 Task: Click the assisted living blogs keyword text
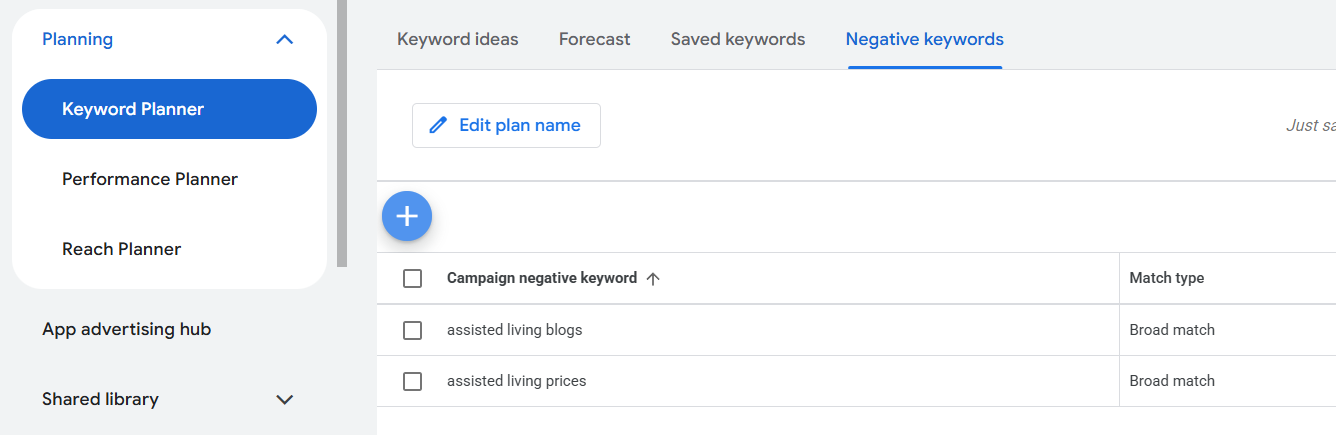click(x=514, y=330)
